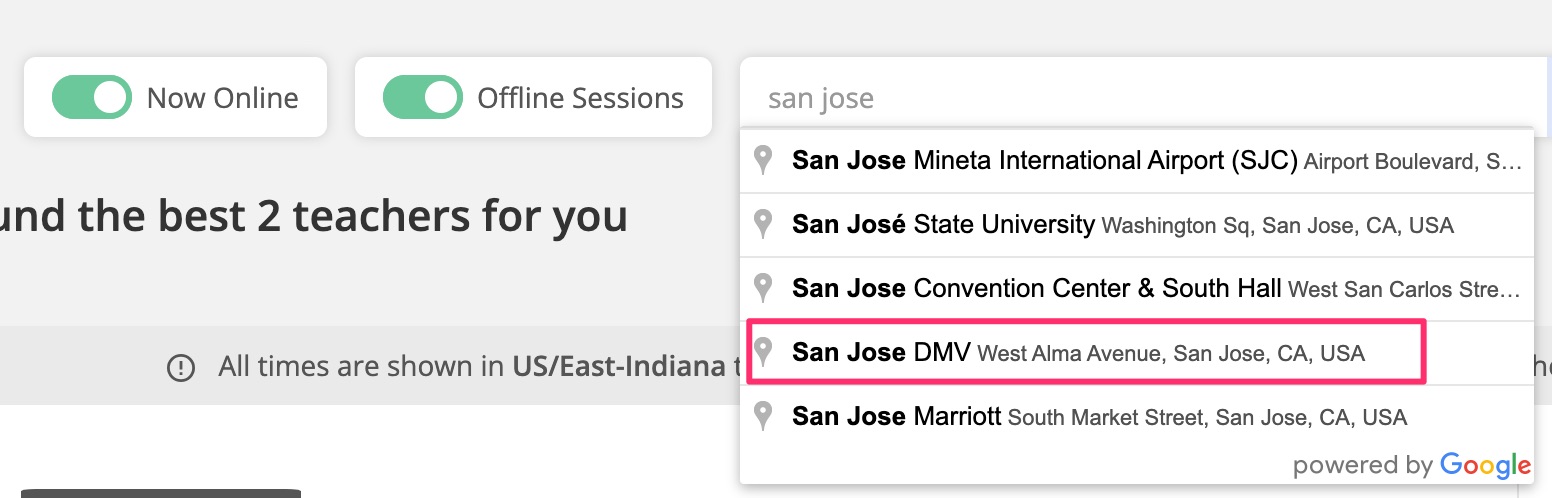This screenshot has width=1552, height=498.
Task: Focus the 'san jose' location search field
Action: pos(1140,98)
